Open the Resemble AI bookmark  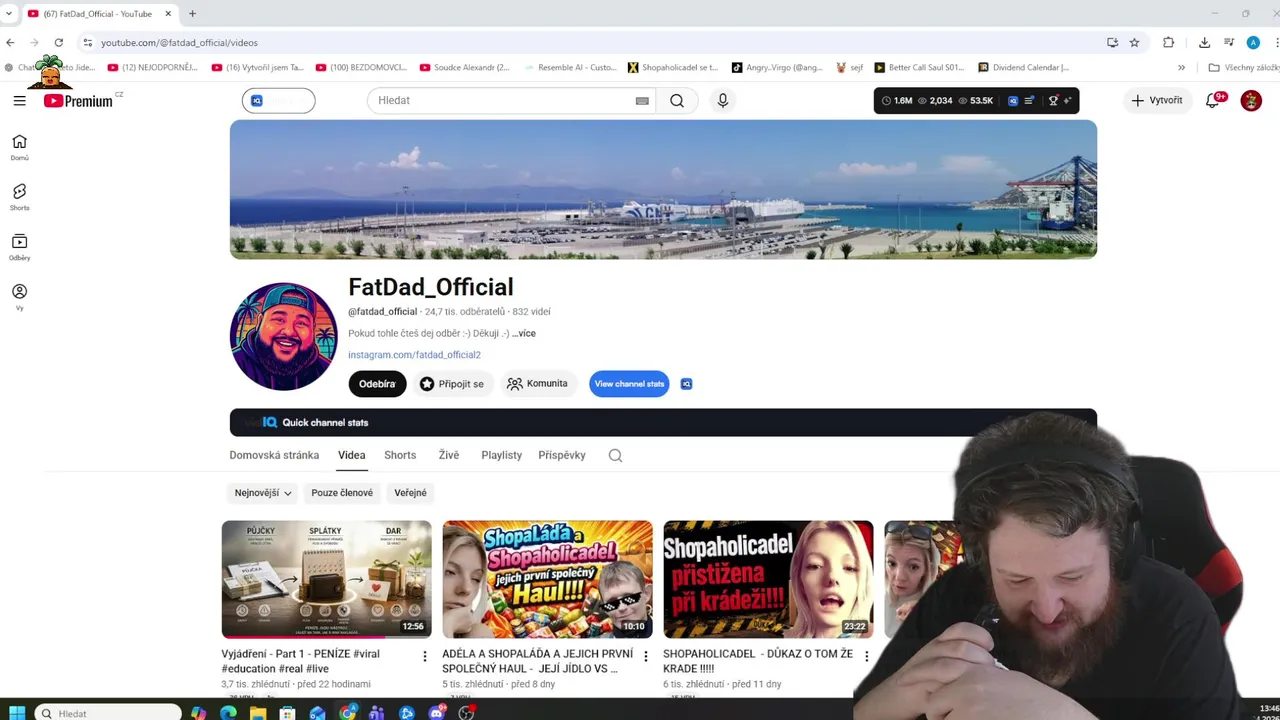(570, 68)
